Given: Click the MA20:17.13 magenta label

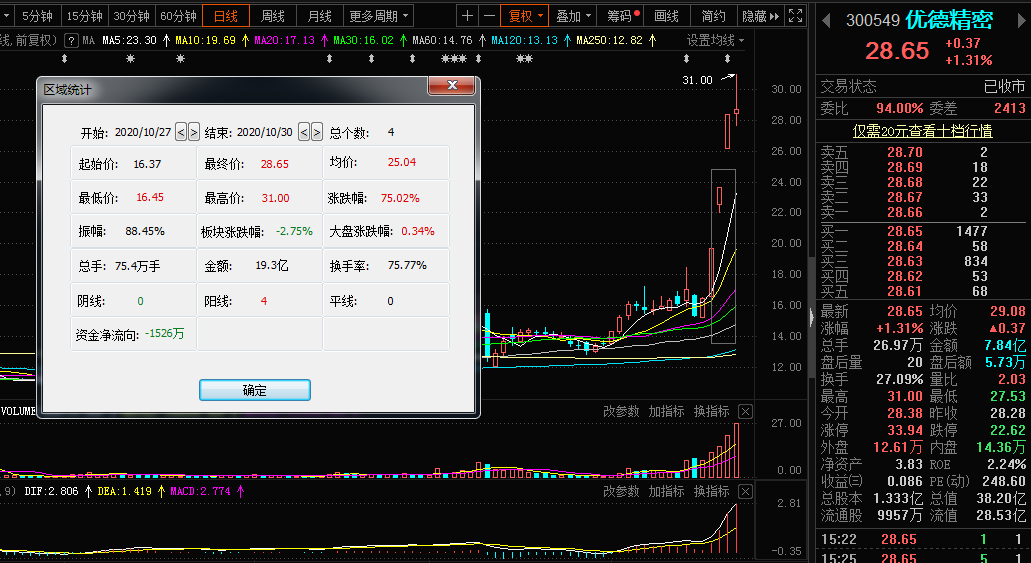Looking at the screenshot, I should pyautogui.click(x=285, y=41).
